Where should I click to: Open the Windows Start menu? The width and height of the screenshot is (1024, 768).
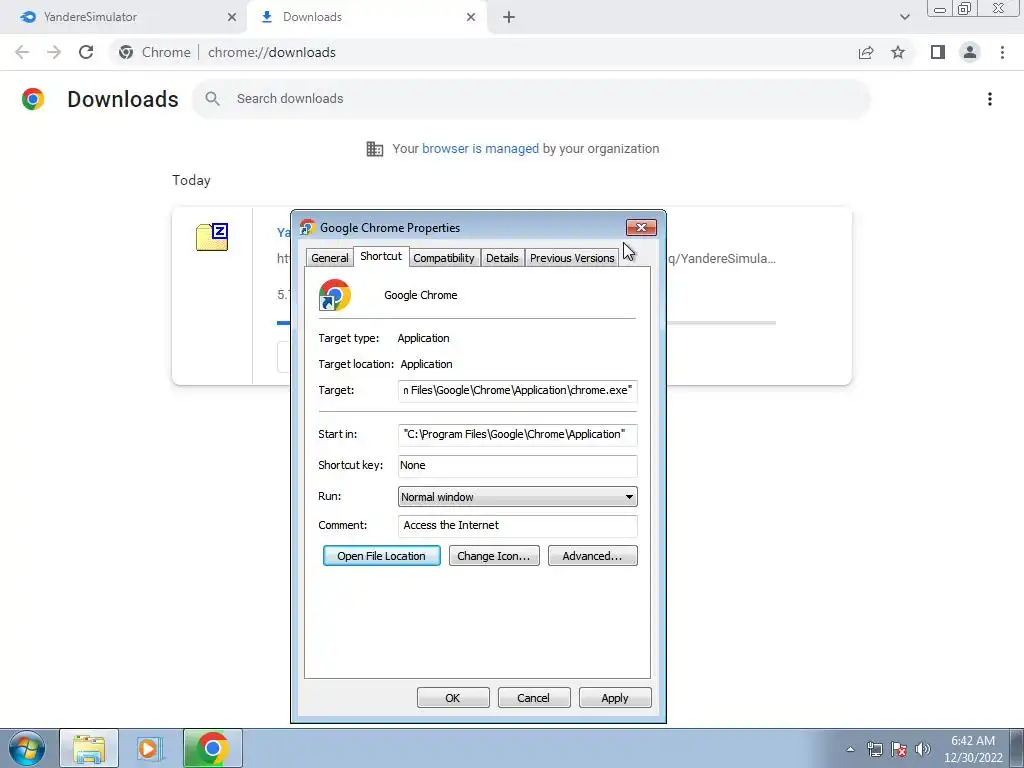(26, 748)
